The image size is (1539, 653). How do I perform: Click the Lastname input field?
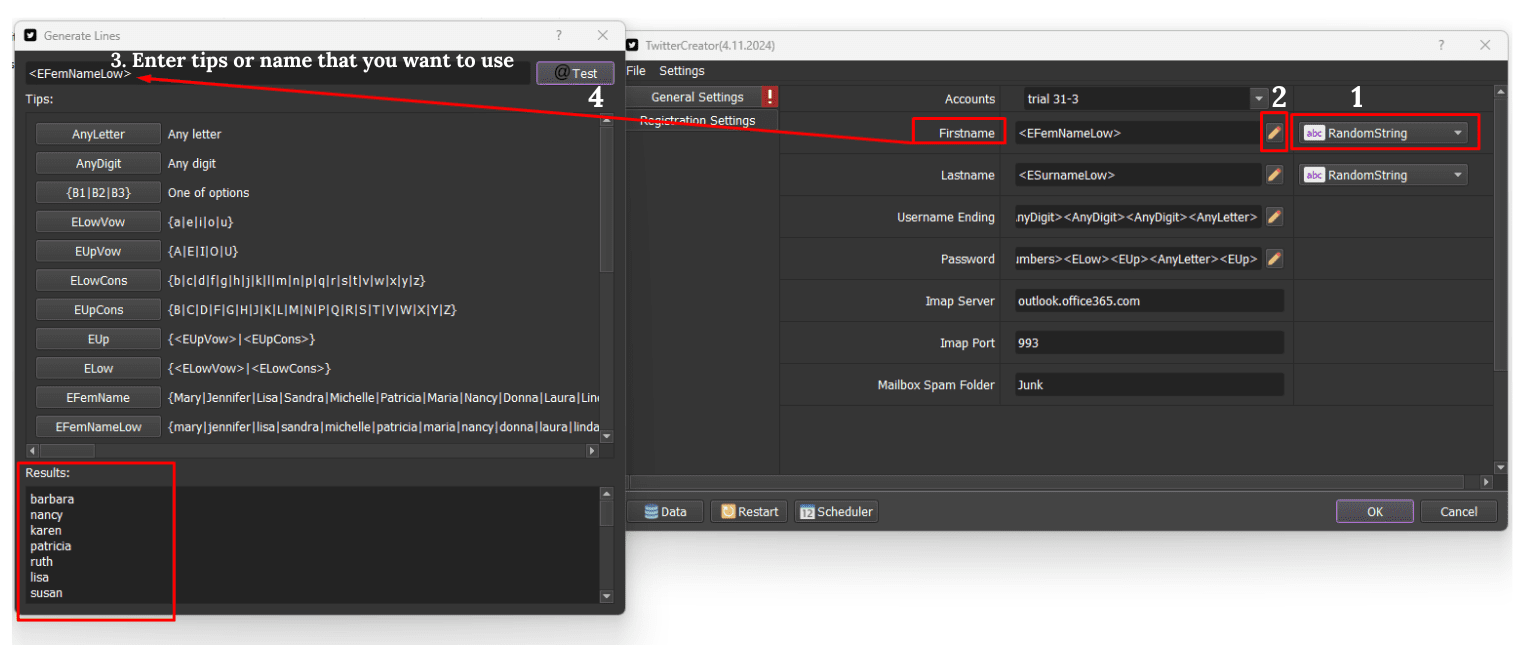pos(1138,175)
